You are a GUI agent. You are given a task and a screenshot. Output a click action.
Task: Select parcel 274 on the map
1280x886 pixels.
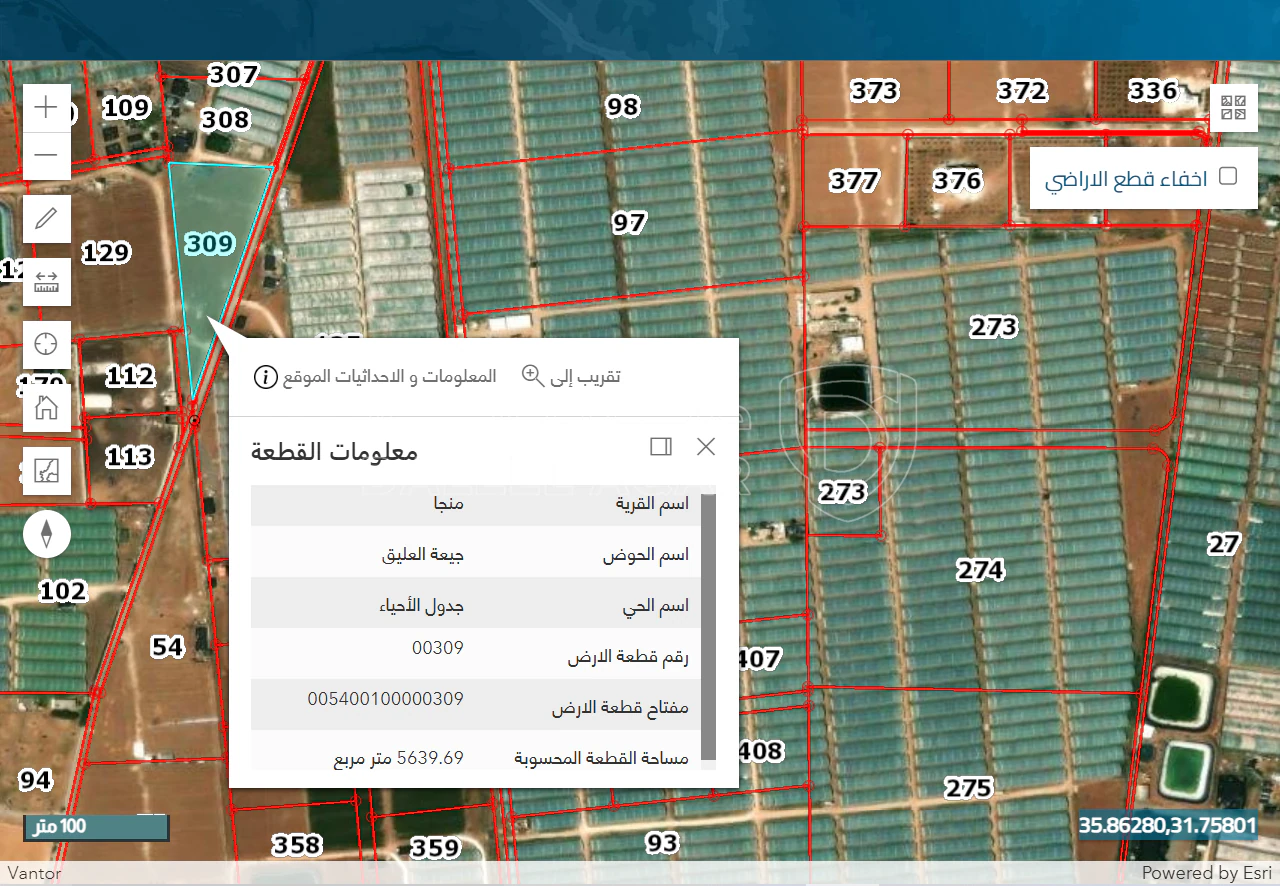[x=980, y=570]
